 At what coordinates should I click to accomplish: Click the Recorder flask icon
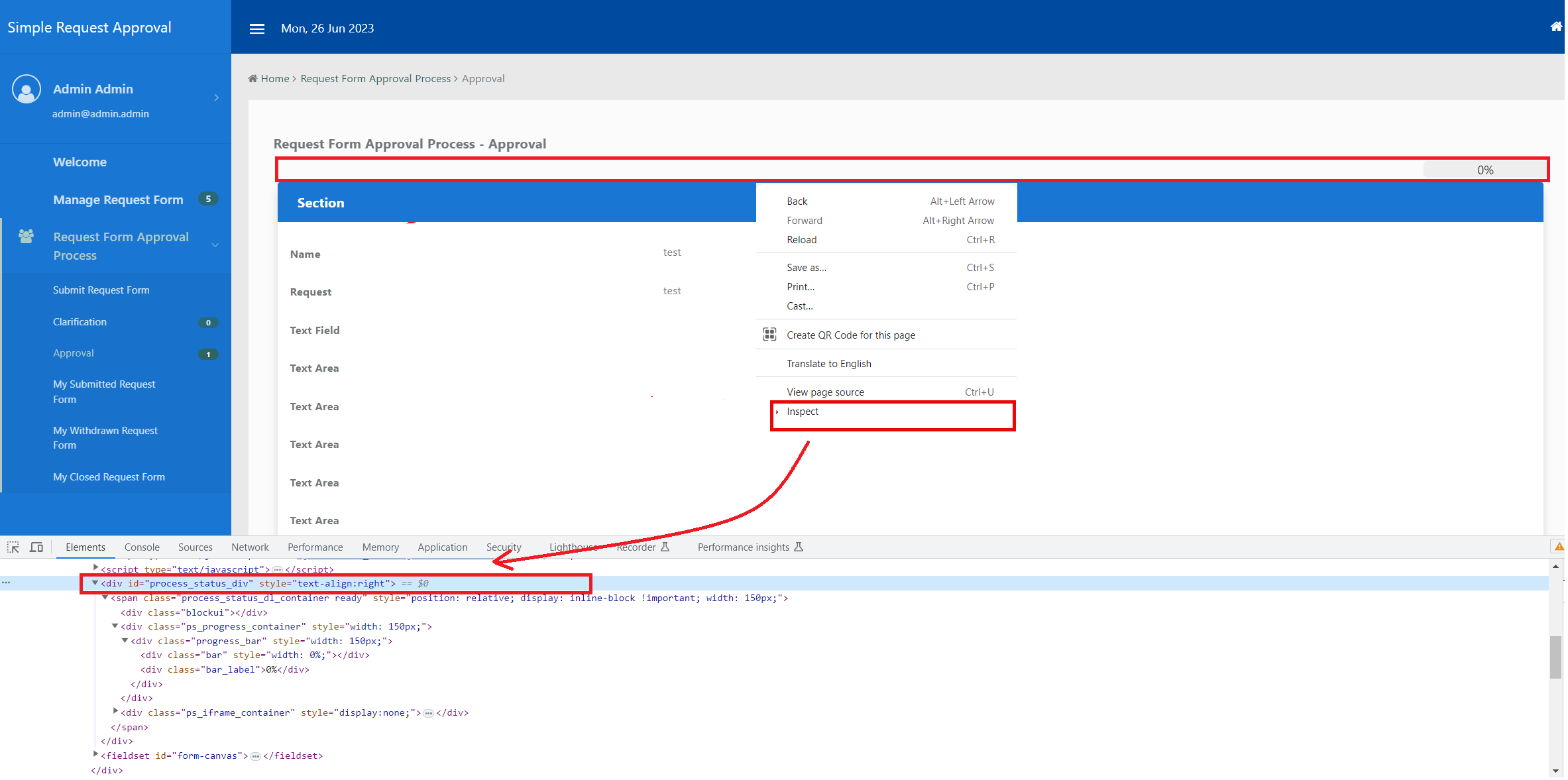coord(665,547)
